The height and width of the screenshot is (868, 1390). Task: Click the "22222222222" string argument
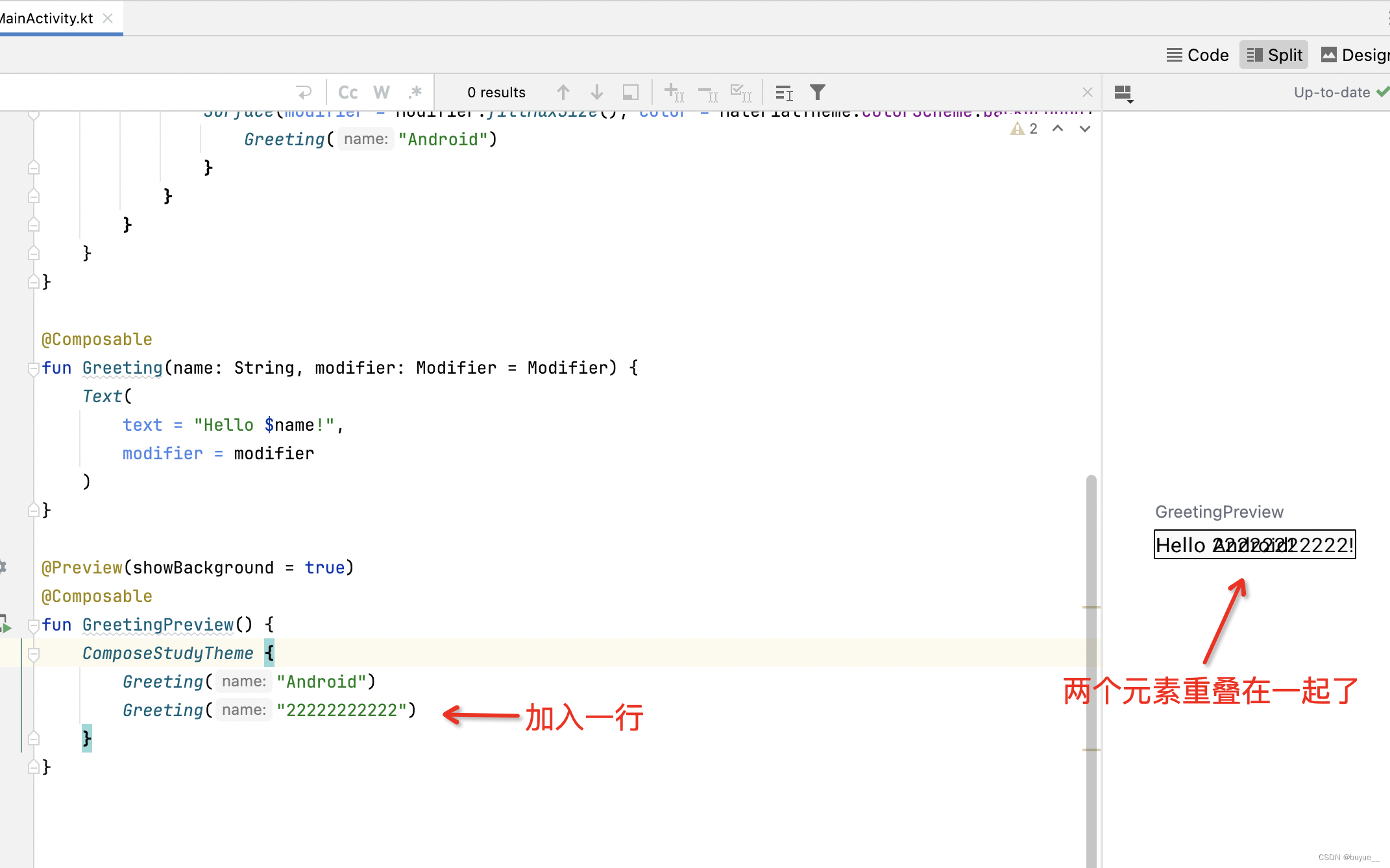[x=342, y=710]
